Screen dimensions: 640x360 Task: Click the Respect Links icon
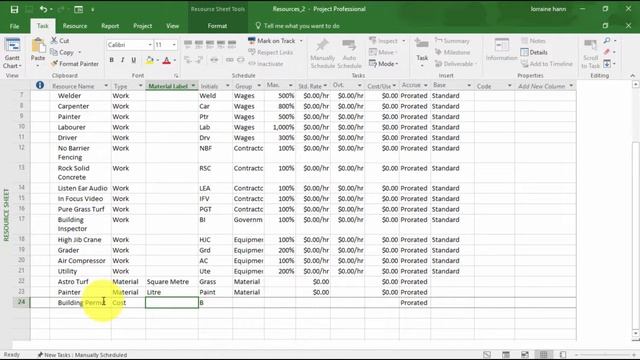tap(251, 52)
